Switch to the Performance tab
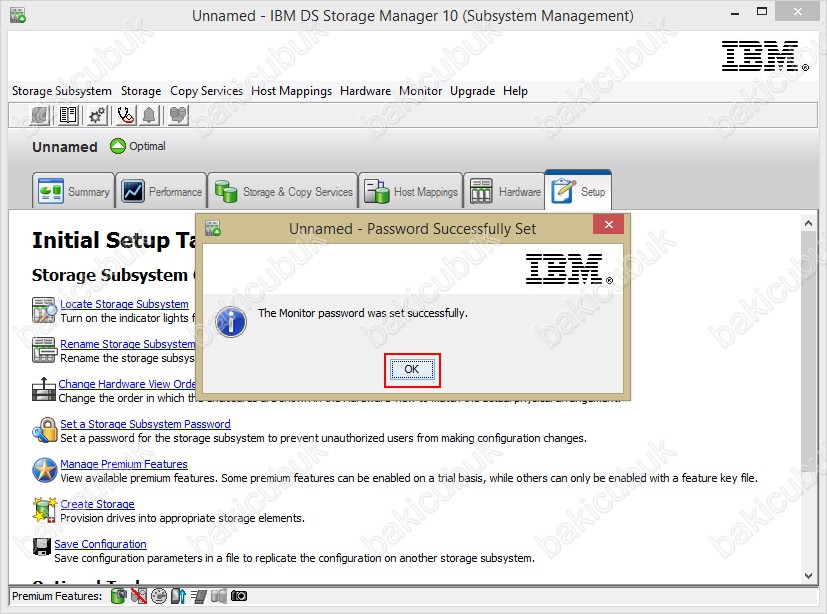Image resolution: width=827 pixels, height=614 pixels. [x=161, y=191]
